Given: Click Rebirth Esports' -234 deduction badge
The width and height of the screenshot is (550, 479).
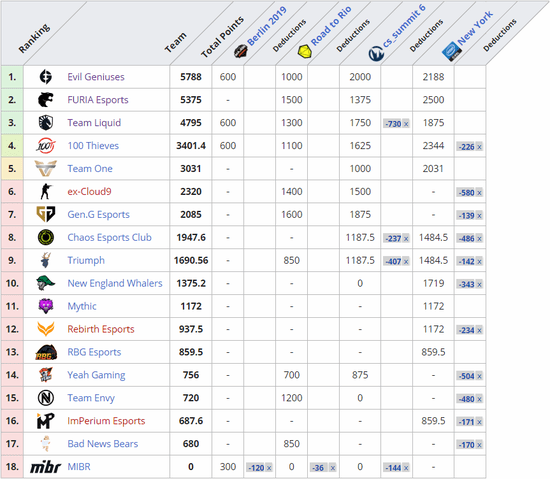Looking at the screenshot, I should click(470, 330).
